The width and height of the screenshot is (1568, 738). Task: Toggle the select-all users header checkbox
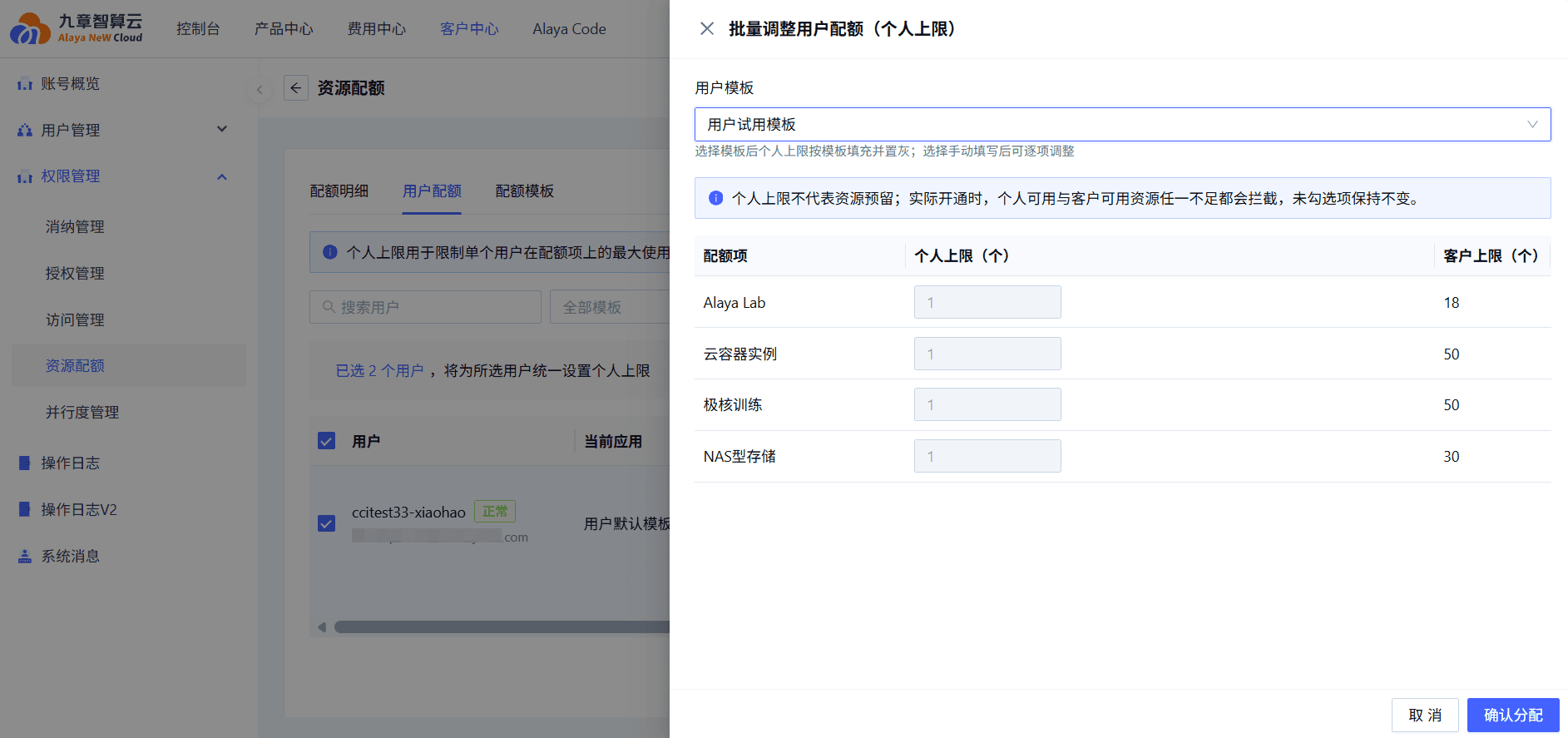click(x=327, y=441)
